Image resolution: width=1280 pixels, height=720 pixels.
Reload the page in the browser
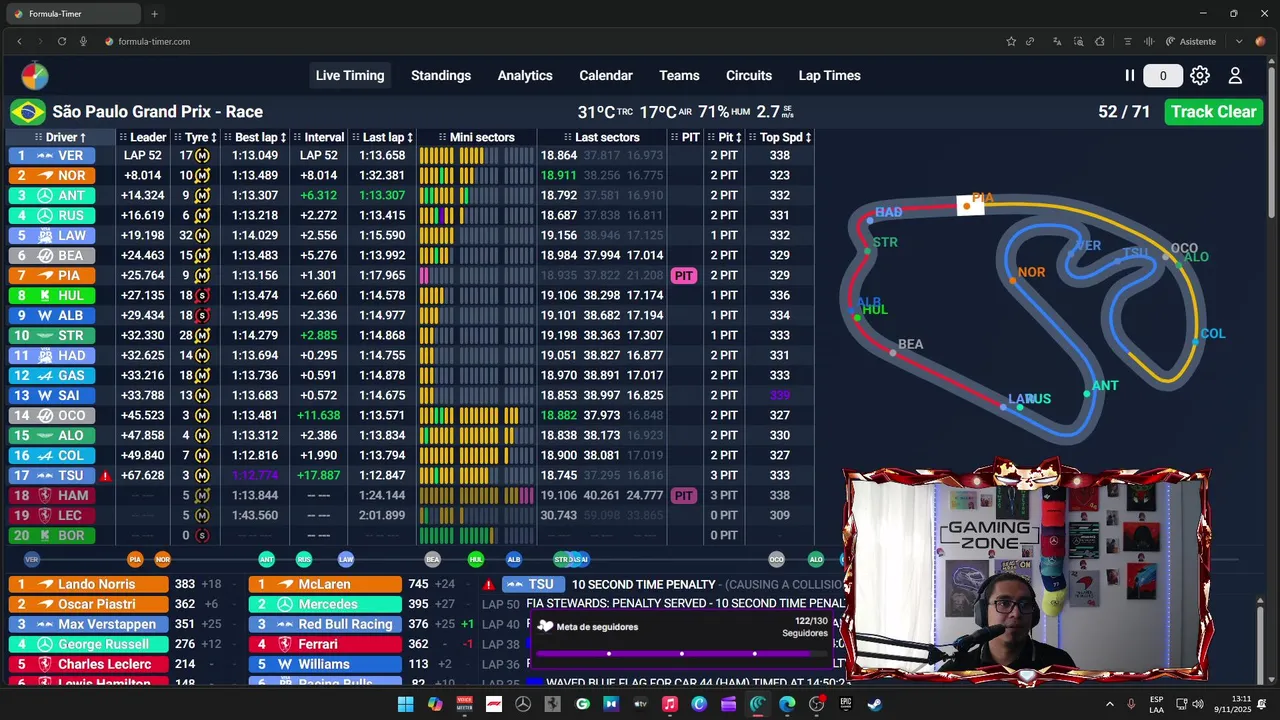click(x=62, y=41)
